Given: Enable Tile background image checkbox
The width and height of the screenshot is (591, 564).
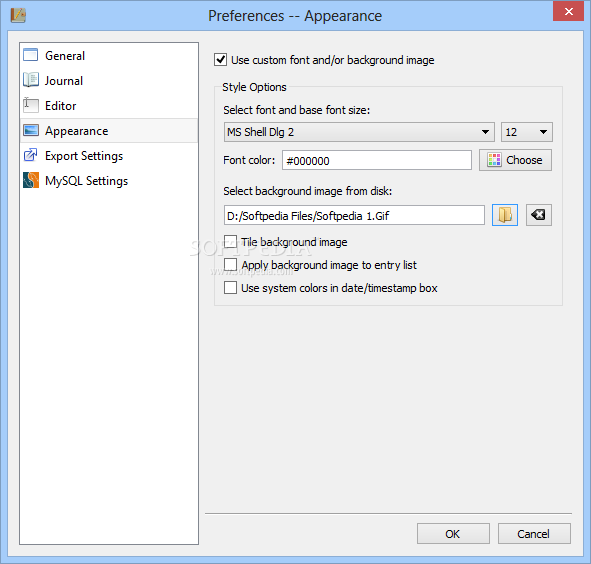Looking at the screenshot, I should coord(230,242).
